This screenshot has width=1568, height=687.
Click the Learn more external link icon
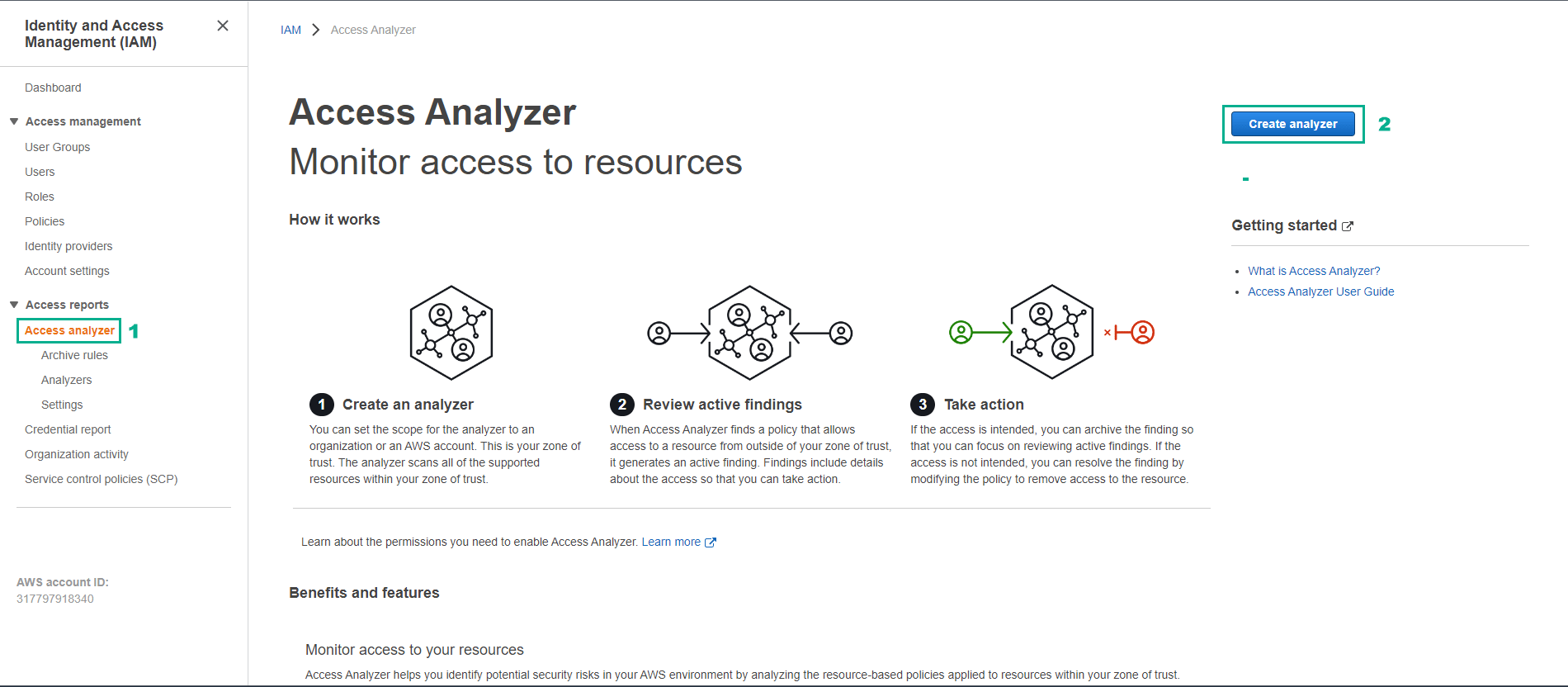click(710, 542)
